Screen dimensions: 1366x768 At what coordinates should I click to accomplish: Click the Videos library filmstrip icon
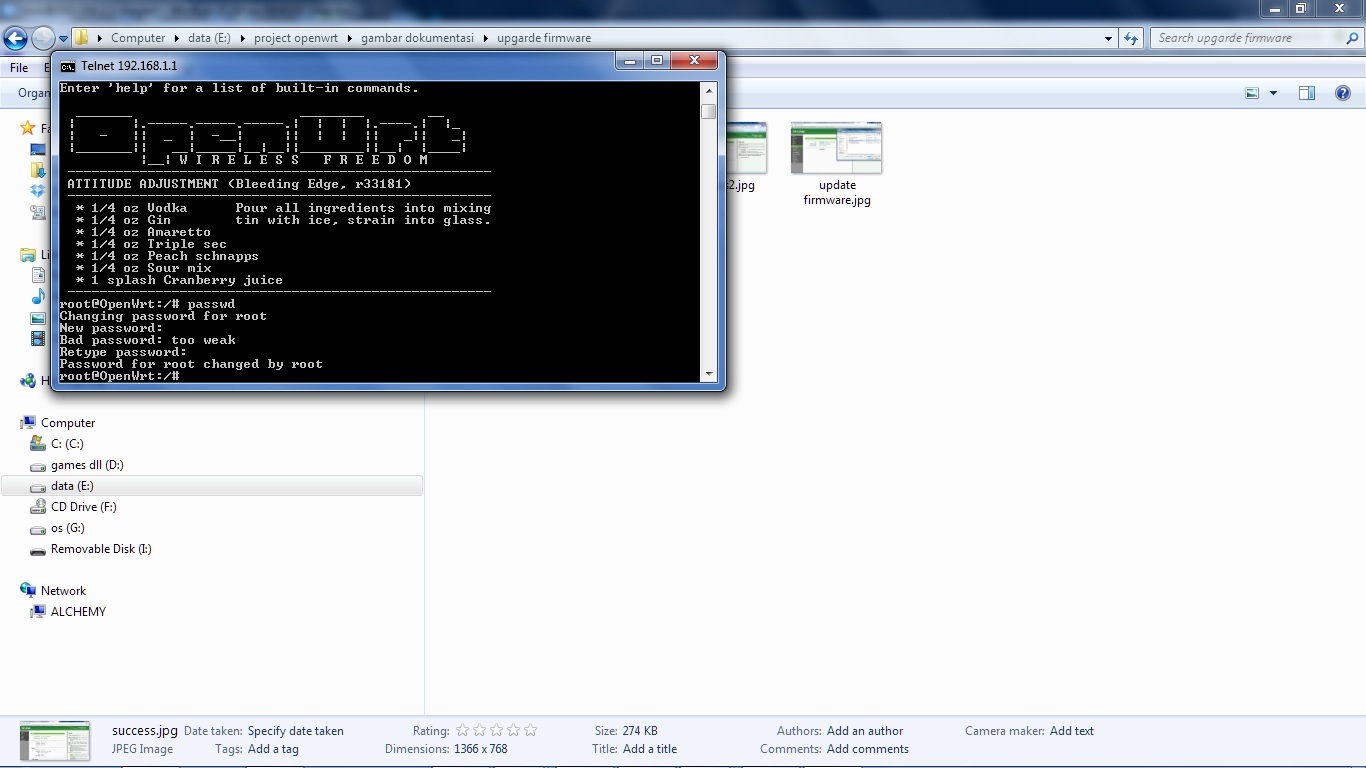click(38, 339)
